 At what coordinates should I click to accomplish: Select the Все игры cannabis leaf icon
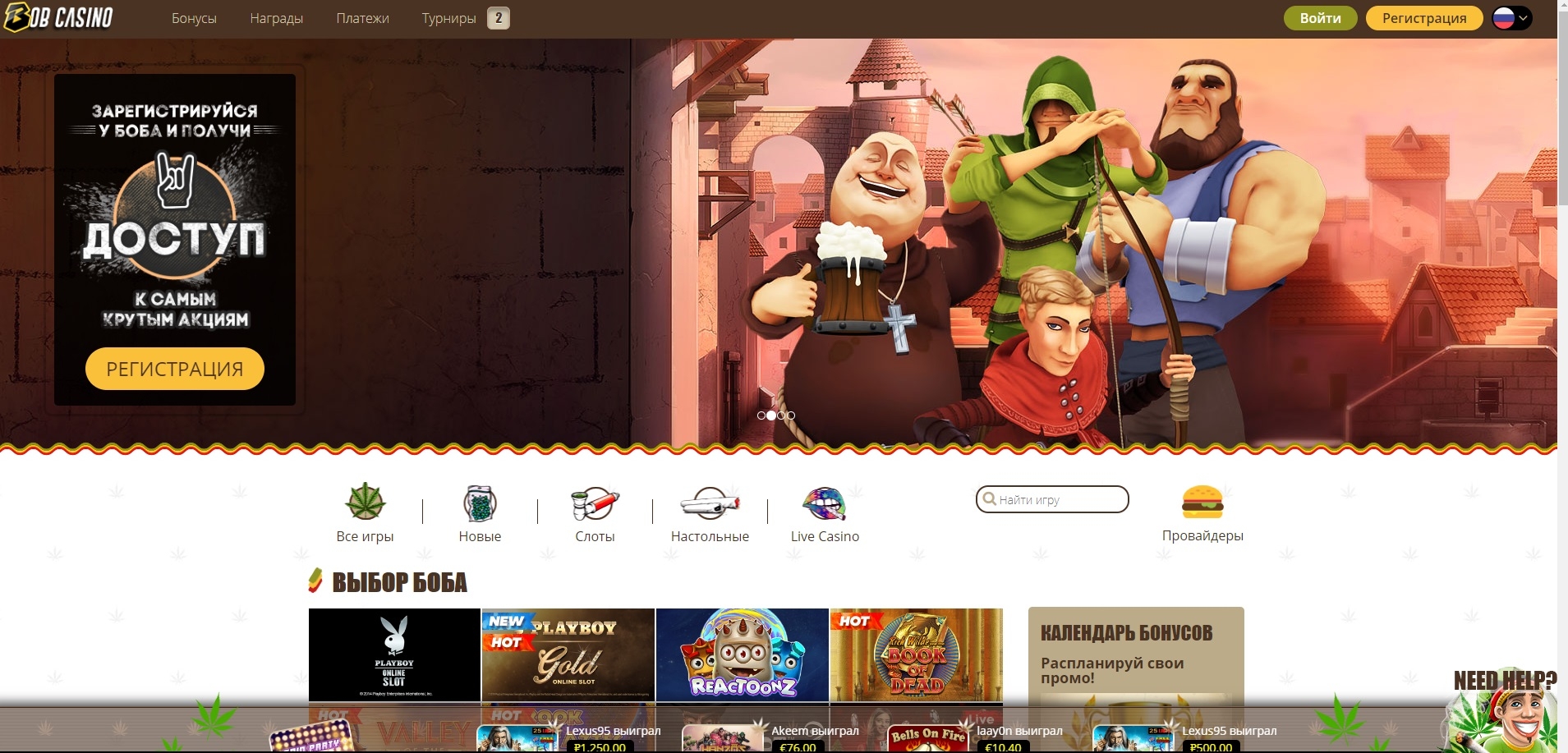point(365,502)
